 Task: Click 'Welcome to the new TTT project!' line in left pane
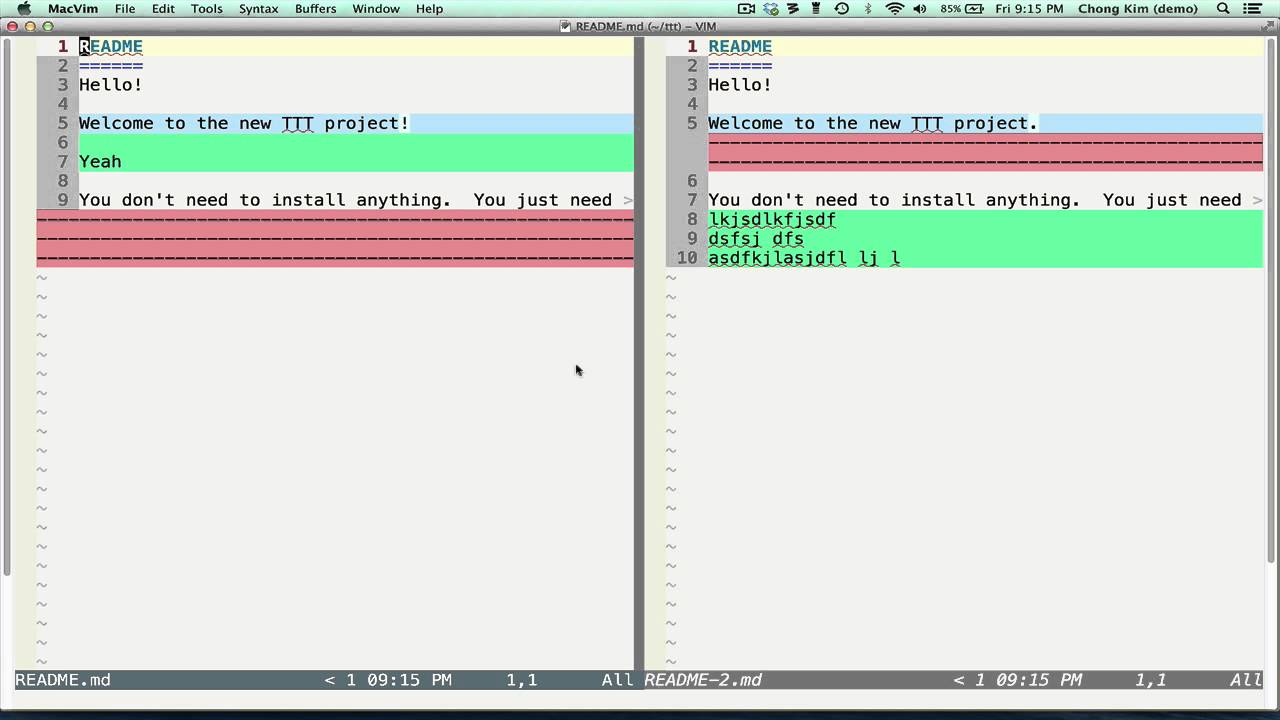point(244,123)
